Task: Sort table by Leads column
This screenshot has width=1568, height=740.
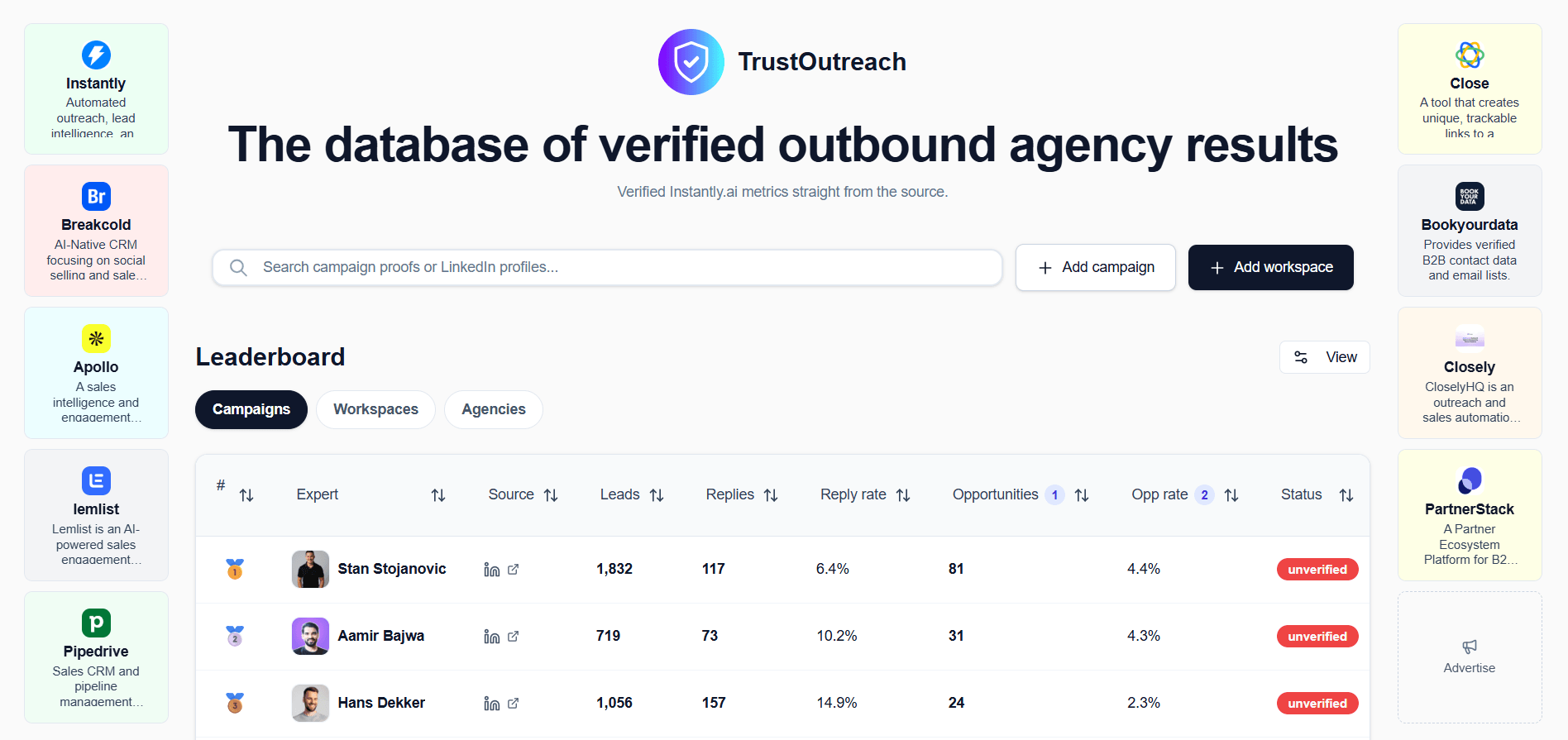Action: coord(657,495)
